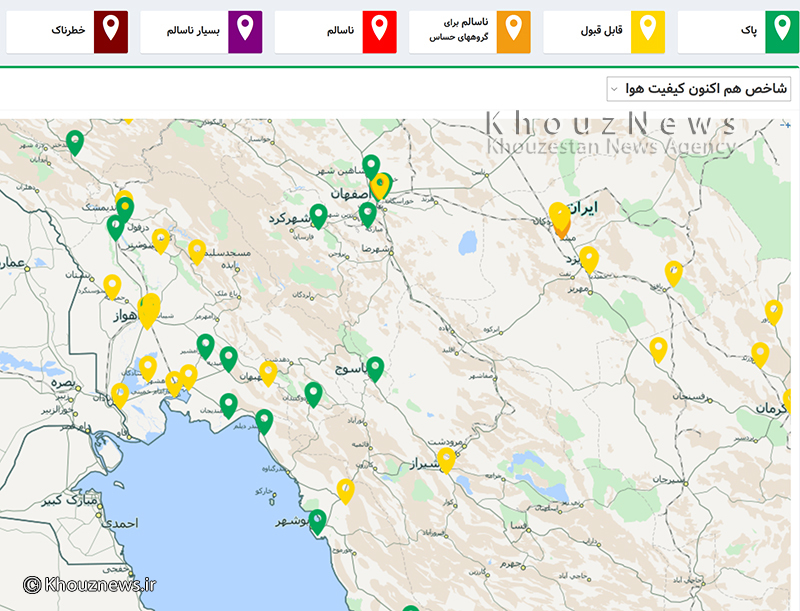
Task: Click the 'بسیار ناسالم' legend label
Action: [193, 31]
